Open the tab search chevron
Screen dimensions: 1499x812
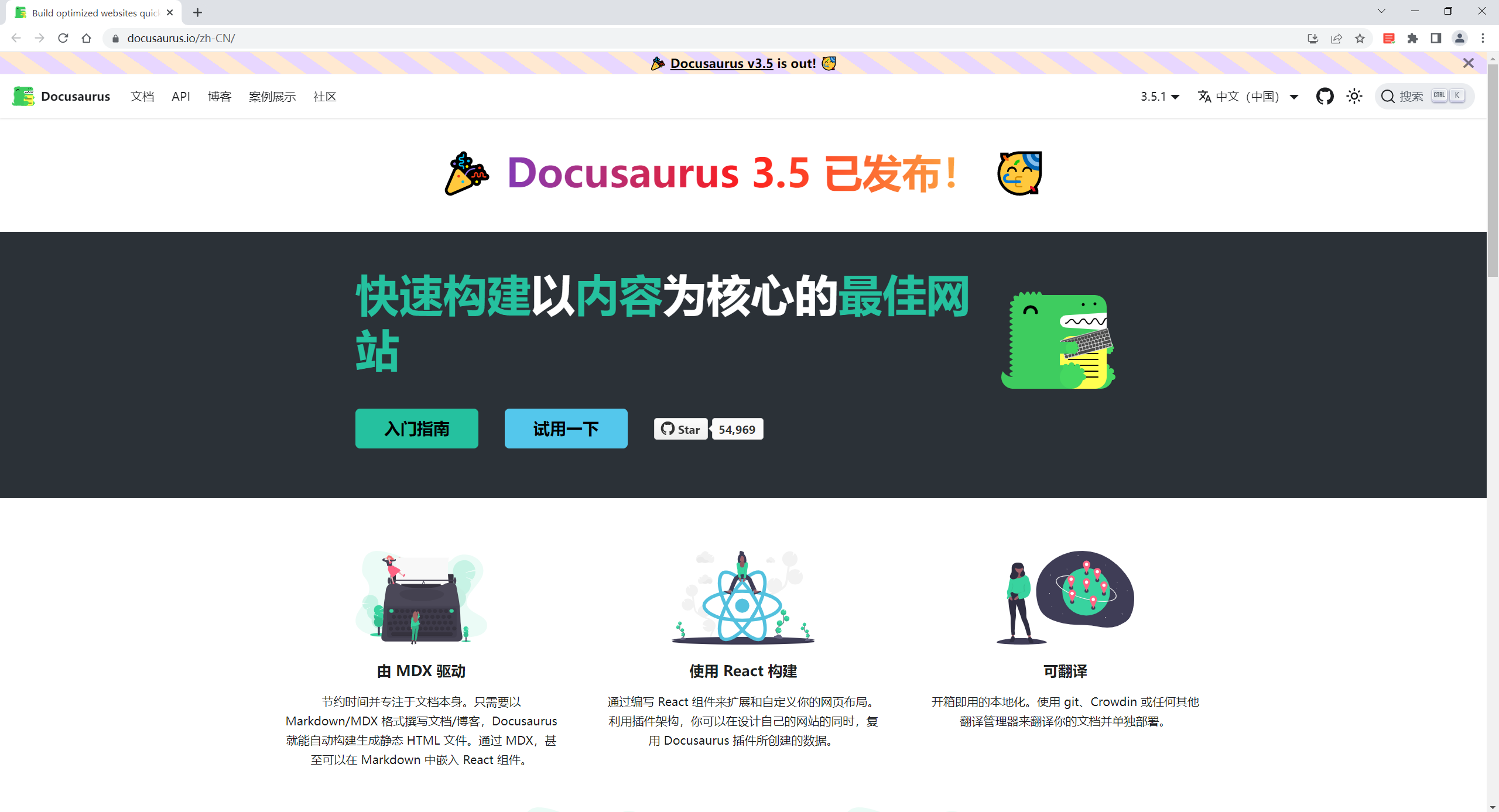[1381, 11]
